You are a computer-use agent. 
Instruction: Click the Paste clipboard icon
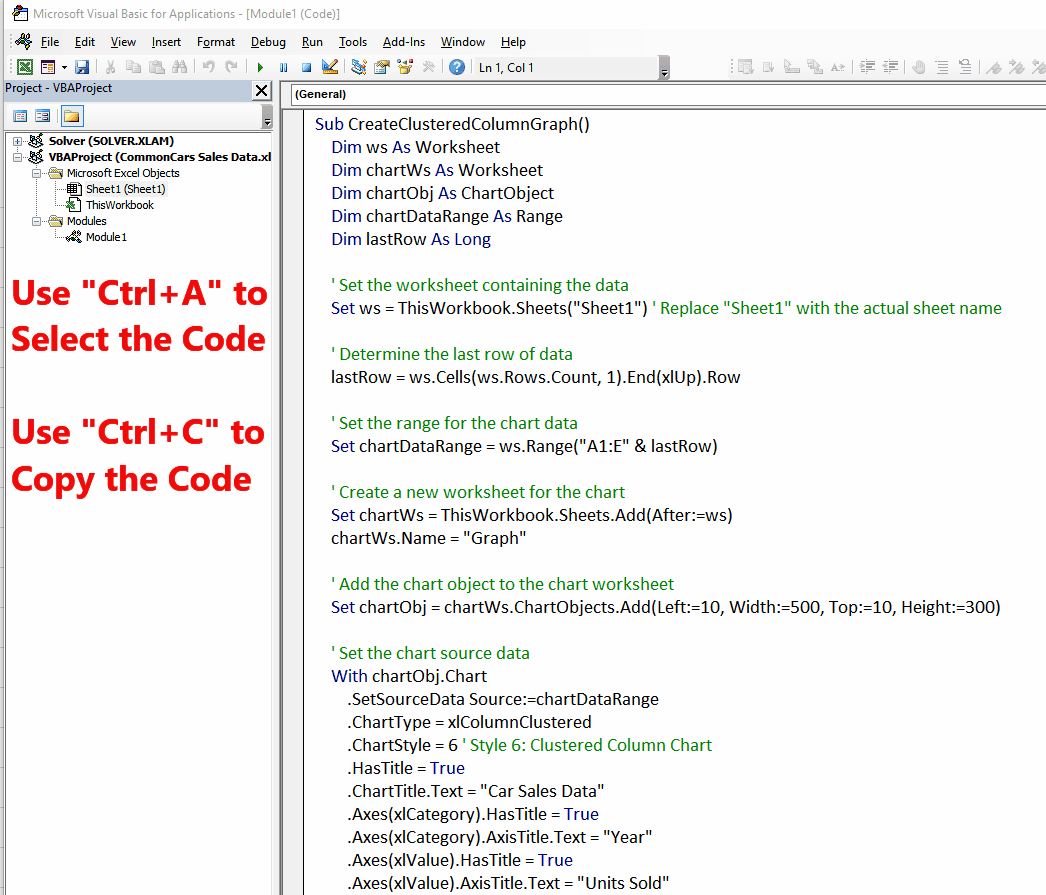157,67
